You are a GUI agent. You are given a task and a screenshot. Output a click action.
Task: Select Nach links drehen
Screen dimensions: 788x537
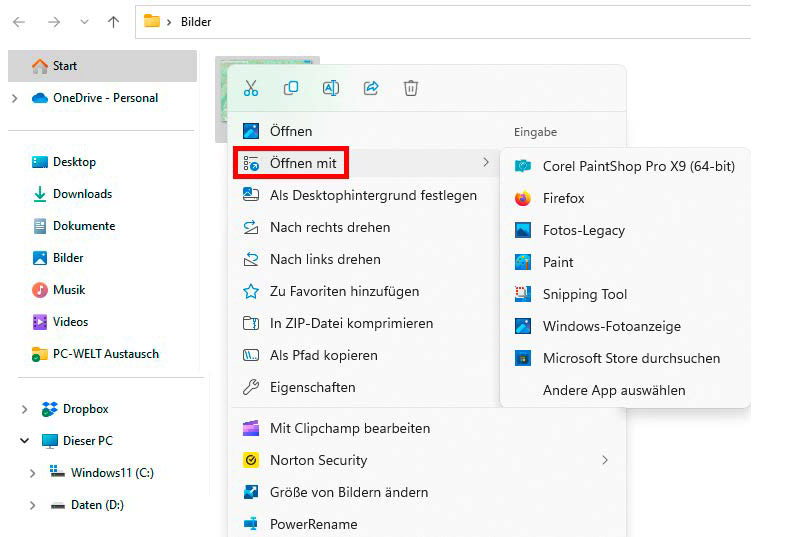tap(364, 259)
